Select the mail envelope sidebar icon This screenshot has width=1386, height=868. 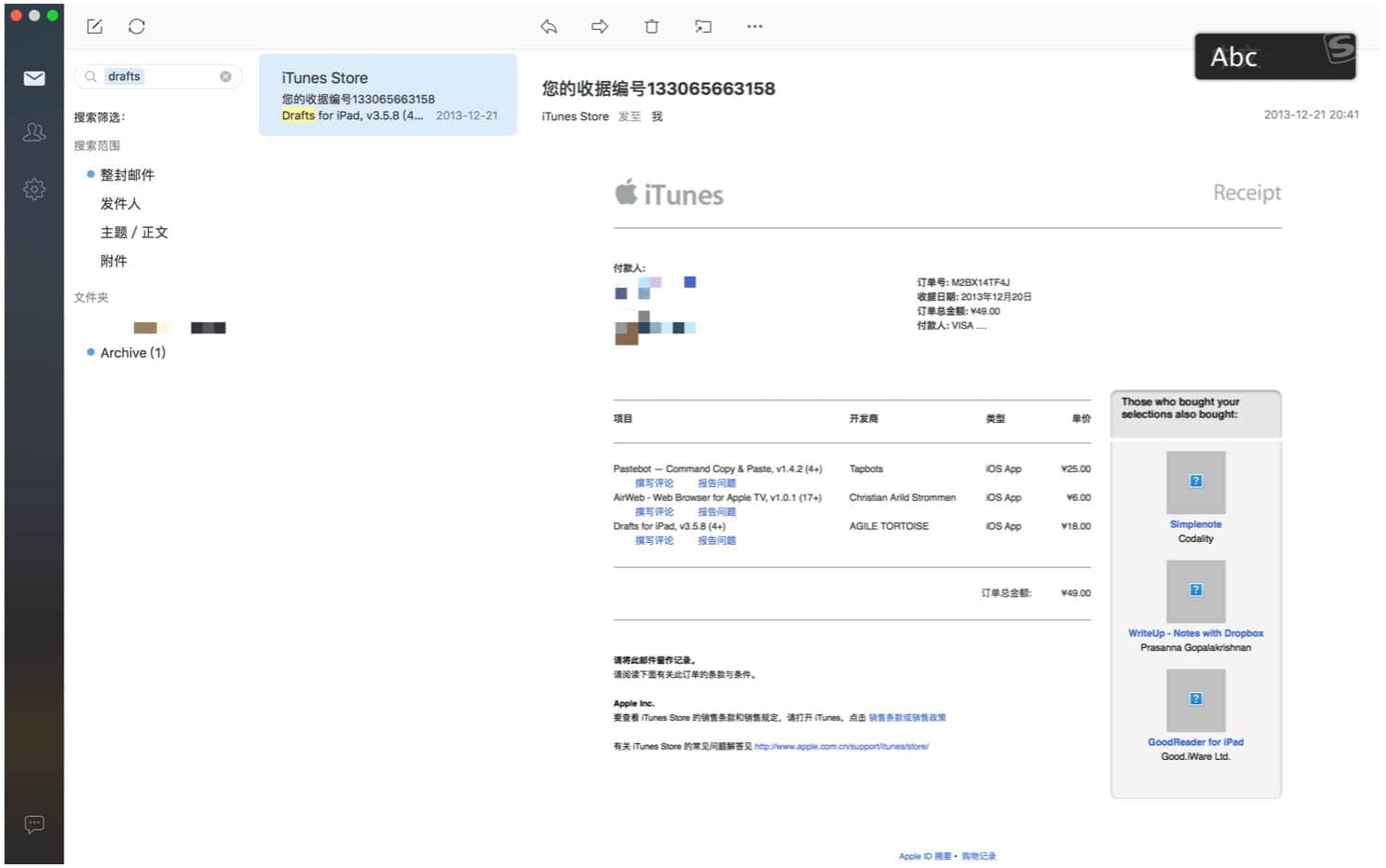pos(34,78)
